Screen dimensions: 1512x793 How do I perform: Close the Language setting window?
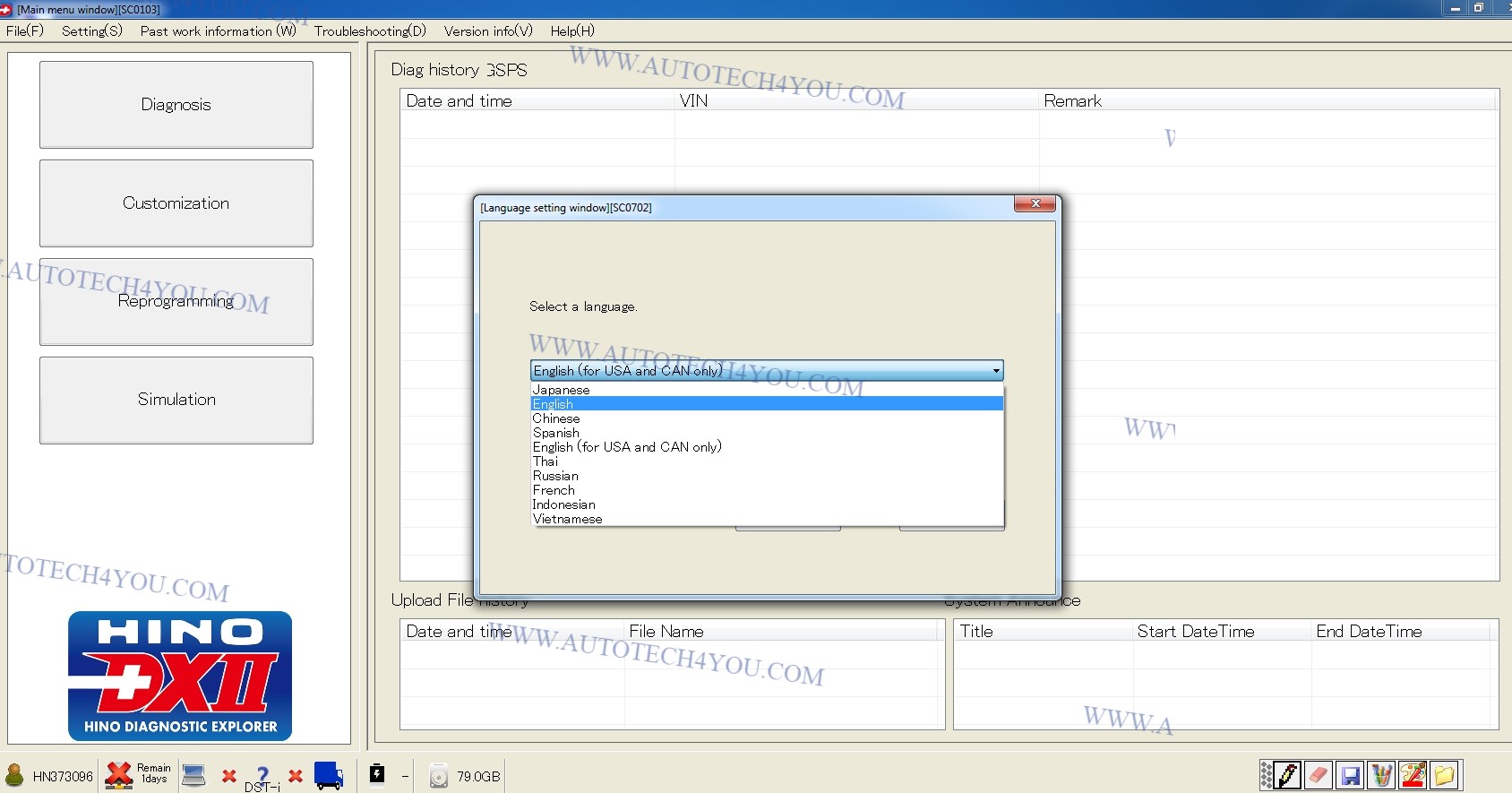click(x=1035, y=204)
